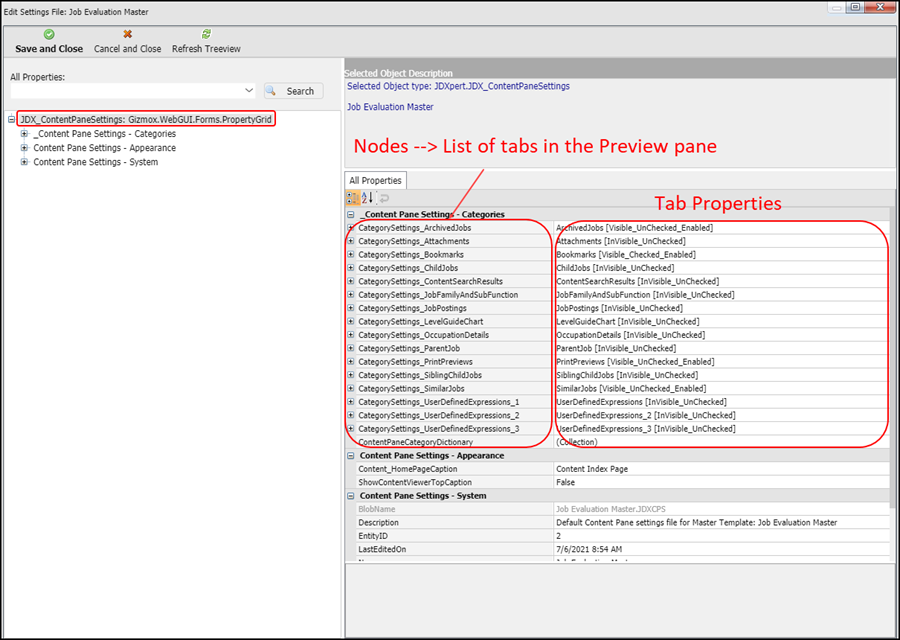
Task: Open the All Properties dropdown arrow
Action: click(249, 91)
